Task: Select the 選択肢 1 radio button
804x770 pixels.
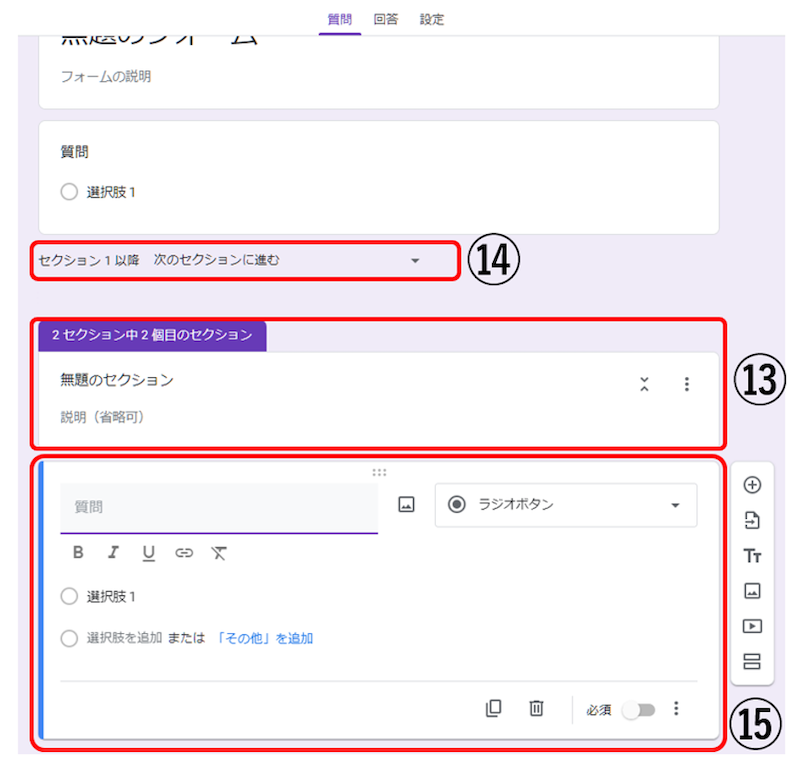Action: (69, 596)
